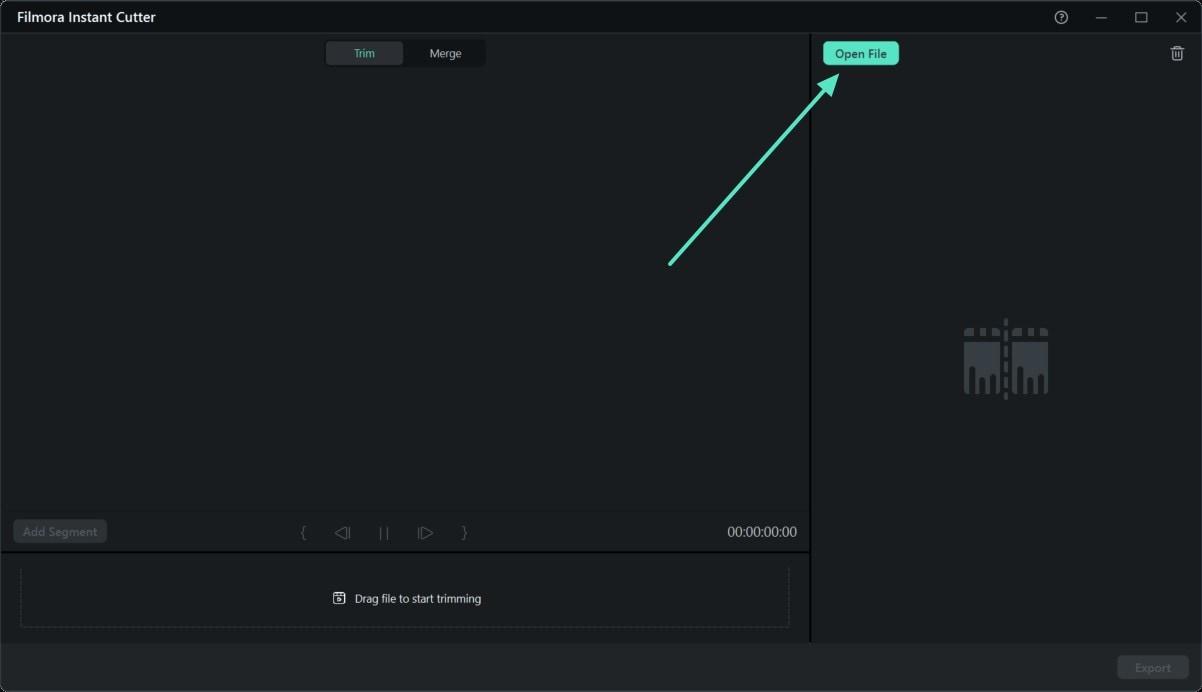Click the Export button

(1152, 668)
